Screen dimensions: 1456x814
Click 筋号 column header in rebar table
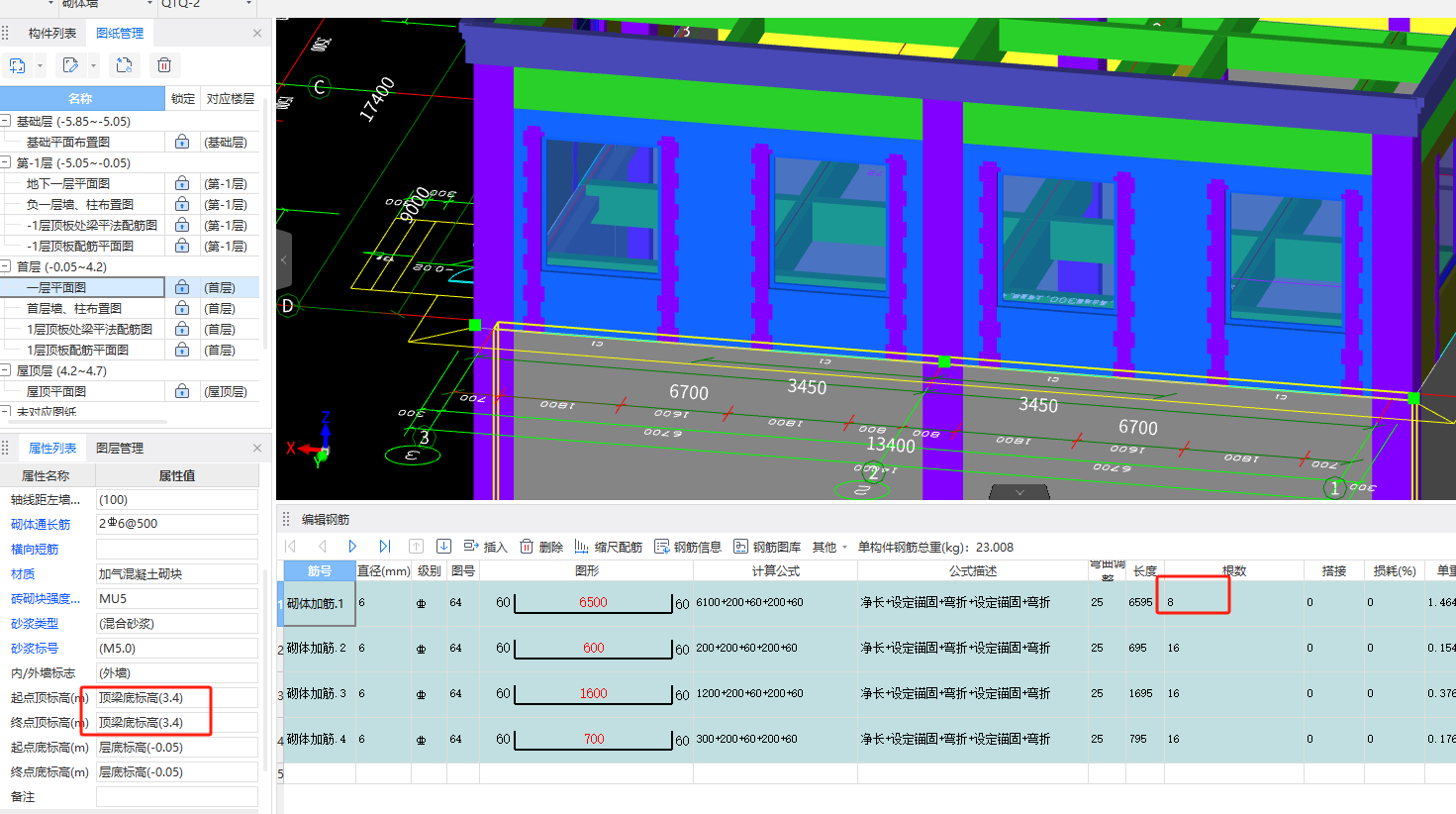[x=320, y=570]
